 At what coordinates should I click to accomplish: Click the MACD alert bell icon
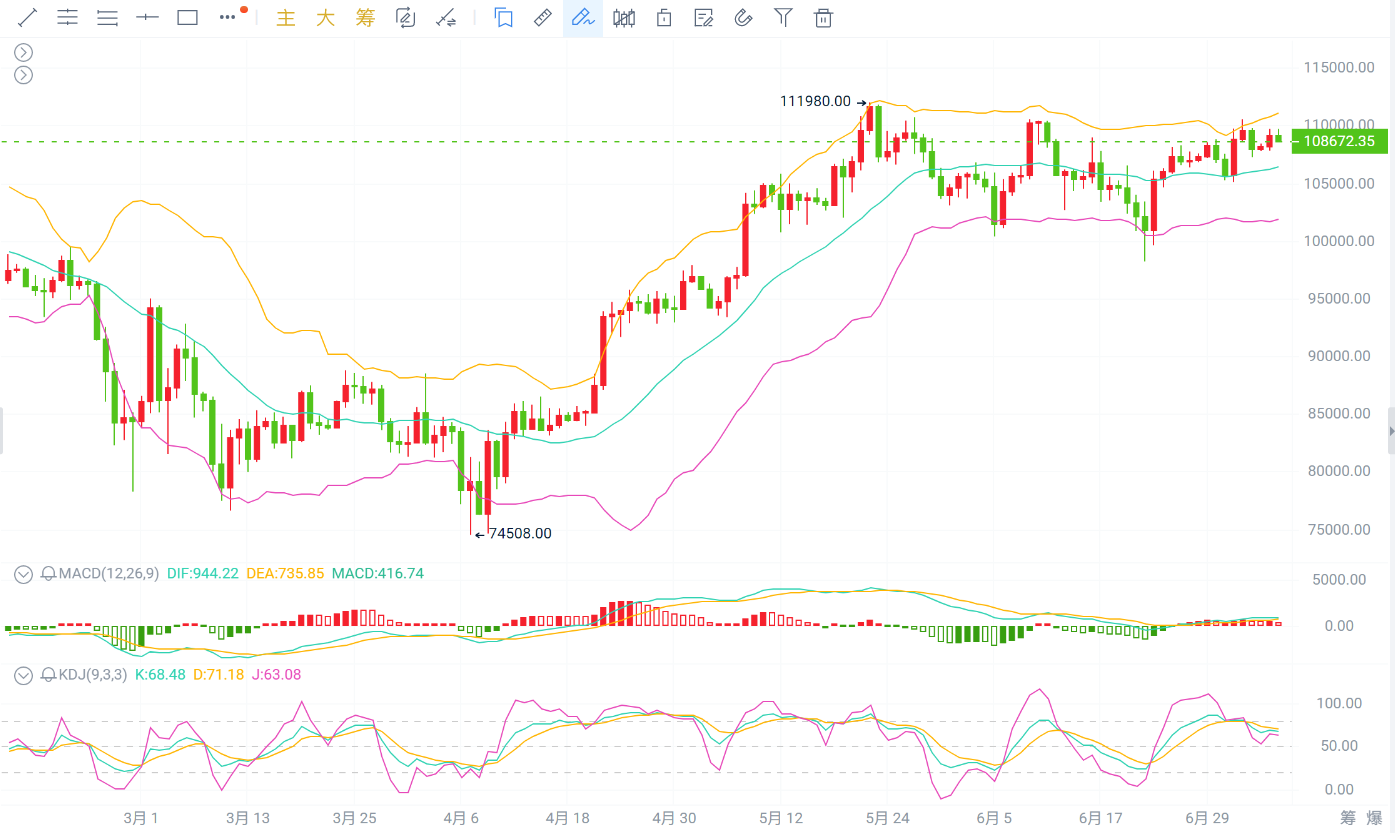[48, 574]
